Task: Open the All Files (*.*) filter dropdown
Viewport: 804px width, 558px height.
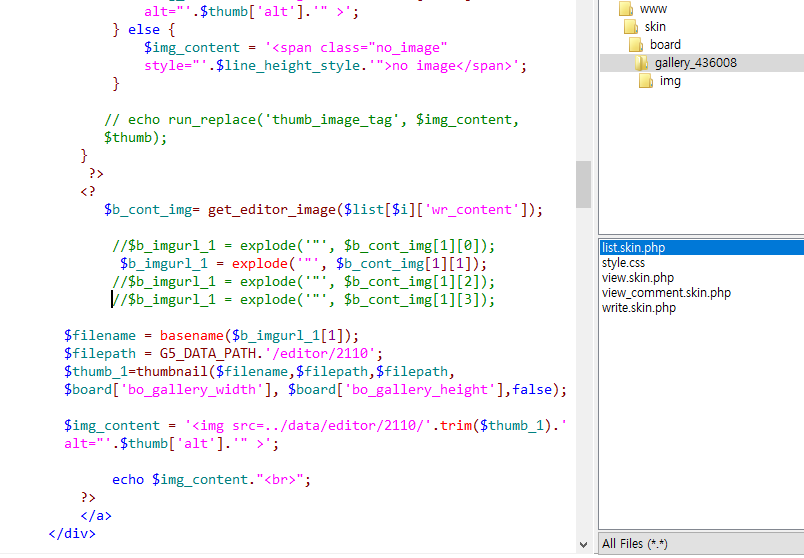Action: [700, 543]
